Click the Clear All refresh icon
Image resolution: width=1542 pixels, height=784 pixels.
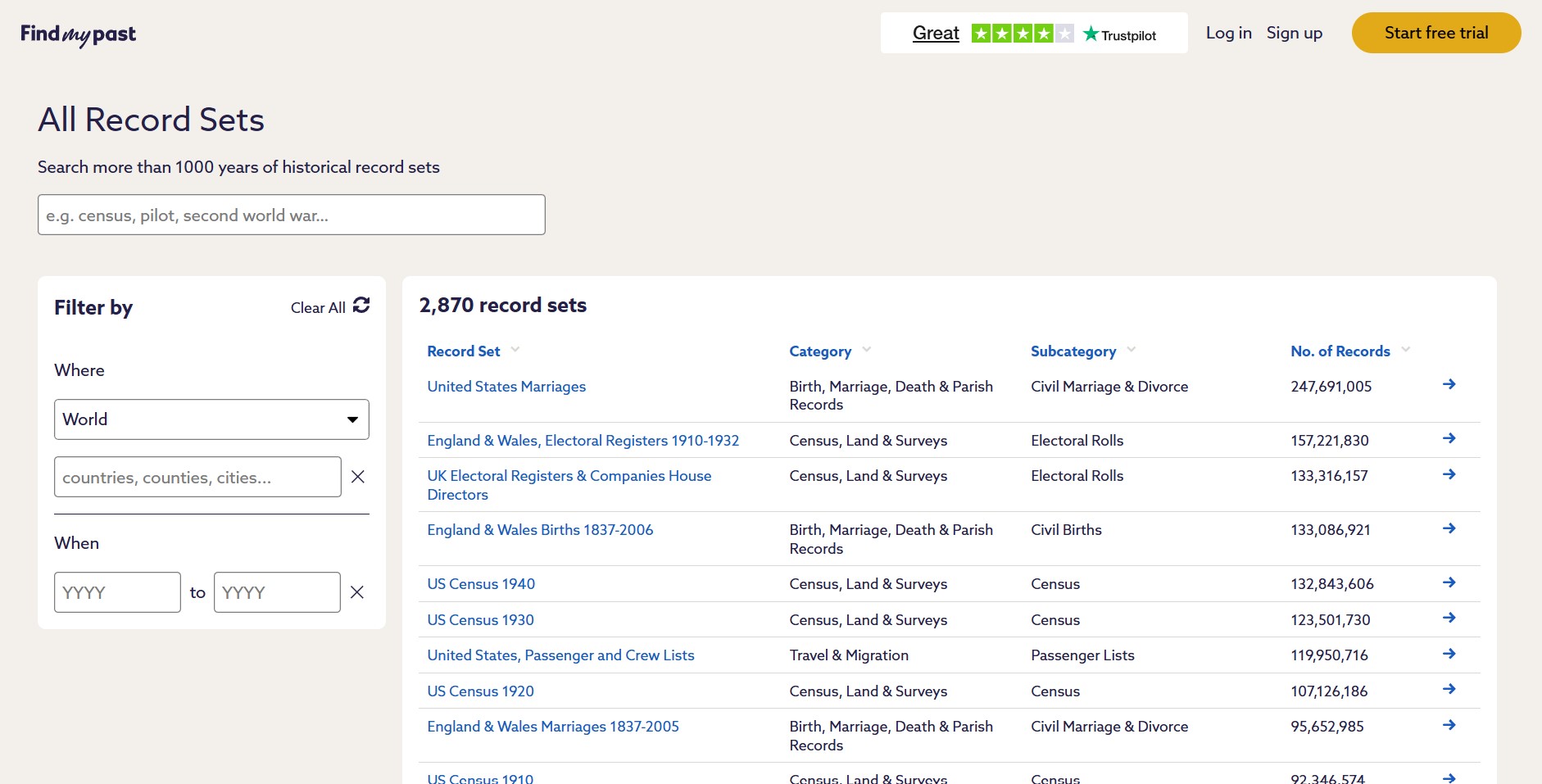coord(361,306)
